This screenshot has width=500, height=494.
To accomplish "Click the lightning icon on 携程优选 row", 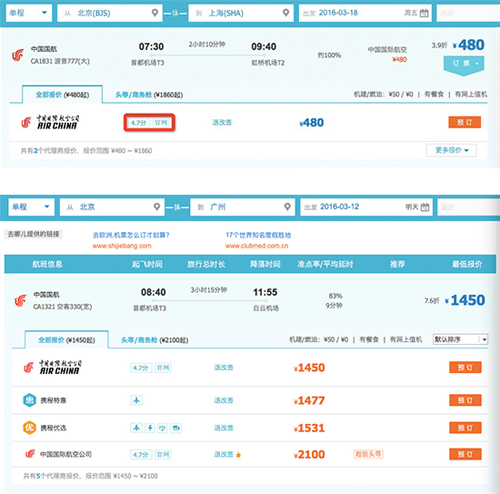I will pyautogui.click(x=150, y=428).
